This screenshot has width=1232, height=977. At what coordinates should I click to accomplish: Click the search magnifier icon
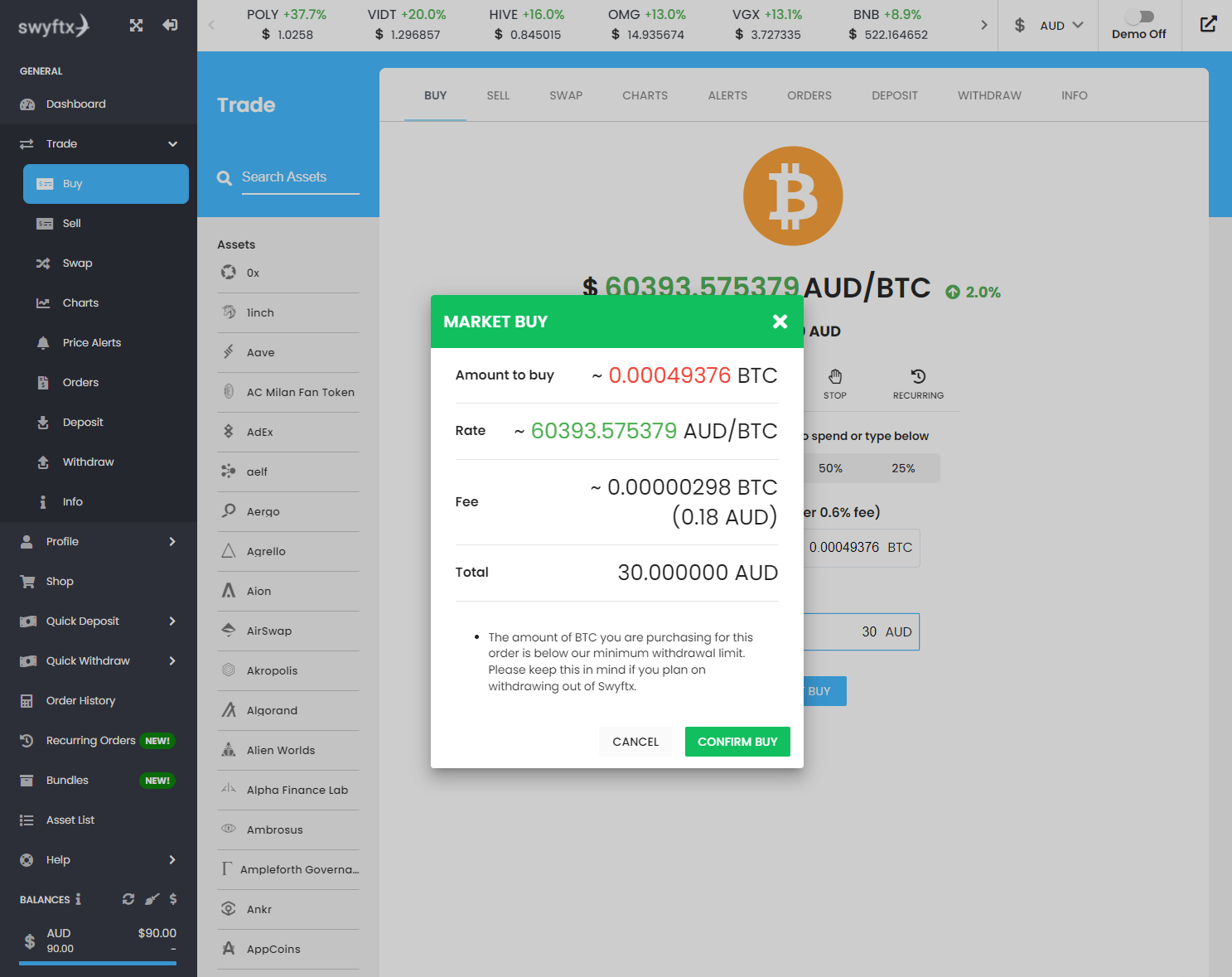tap(225, 178)
